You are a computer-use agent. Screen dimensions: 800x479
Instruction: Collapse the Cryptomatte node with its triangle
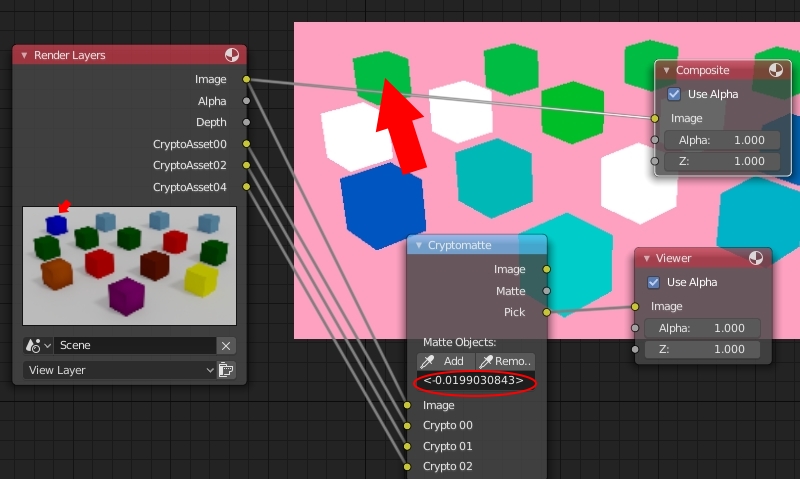tap(417, 245)
